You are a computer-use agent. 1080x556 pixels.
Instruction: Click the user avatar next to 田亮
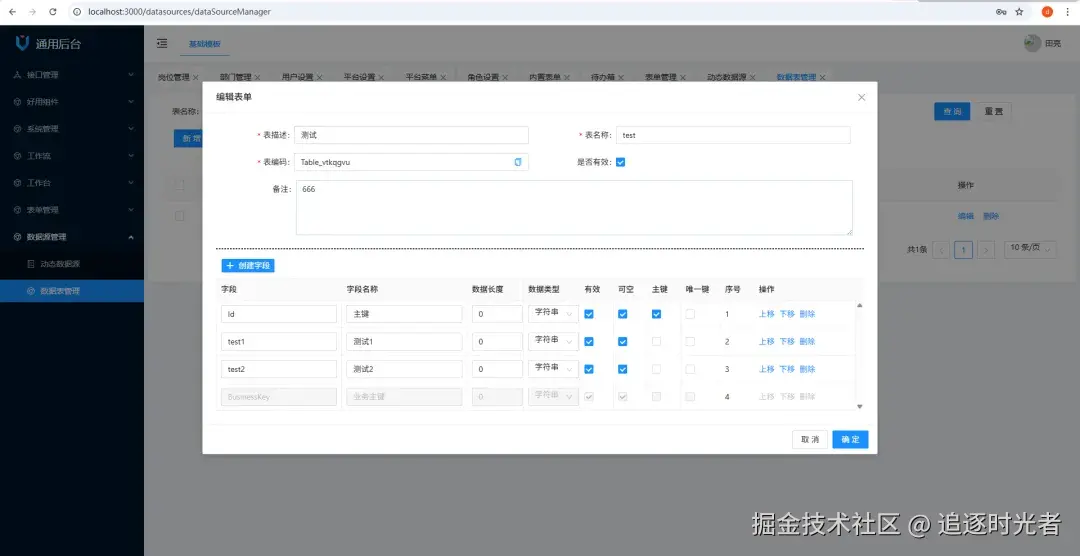pyautogui.click(x=1032, y=43)
